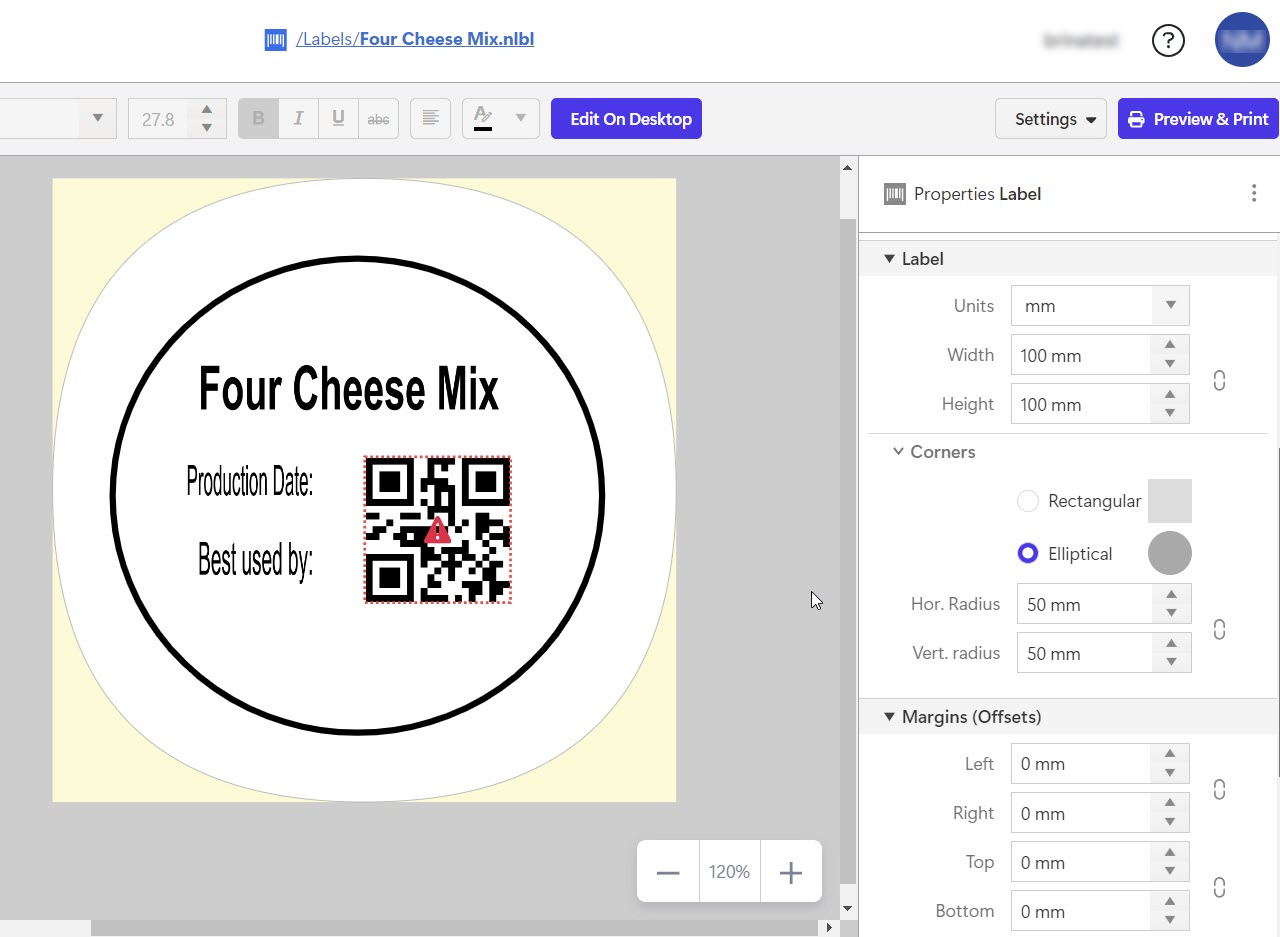Increase Hor. Radius value

click(x=1171, y=594)
